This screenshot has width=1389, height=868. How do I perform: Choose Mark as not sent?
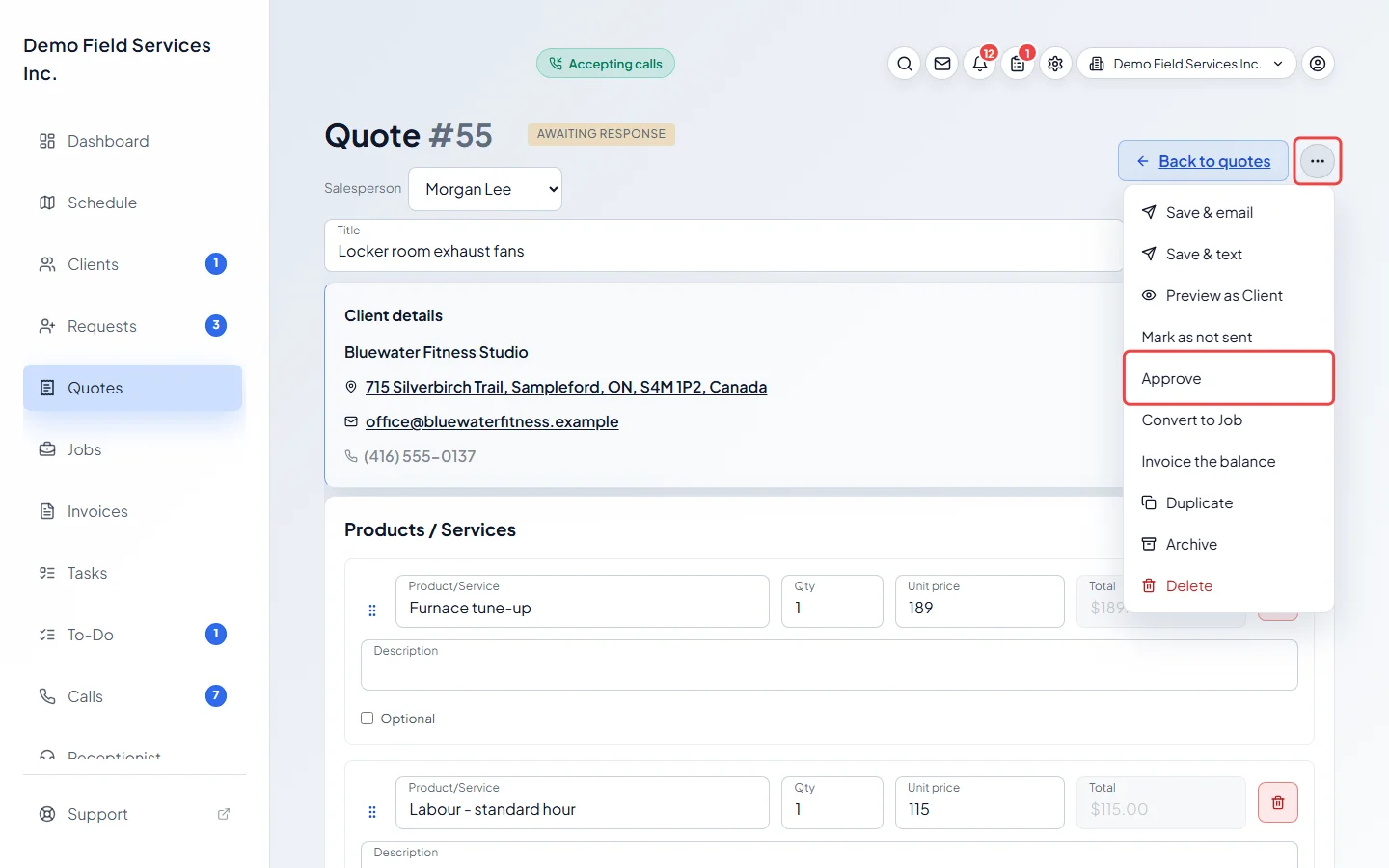click(1229, 337)
